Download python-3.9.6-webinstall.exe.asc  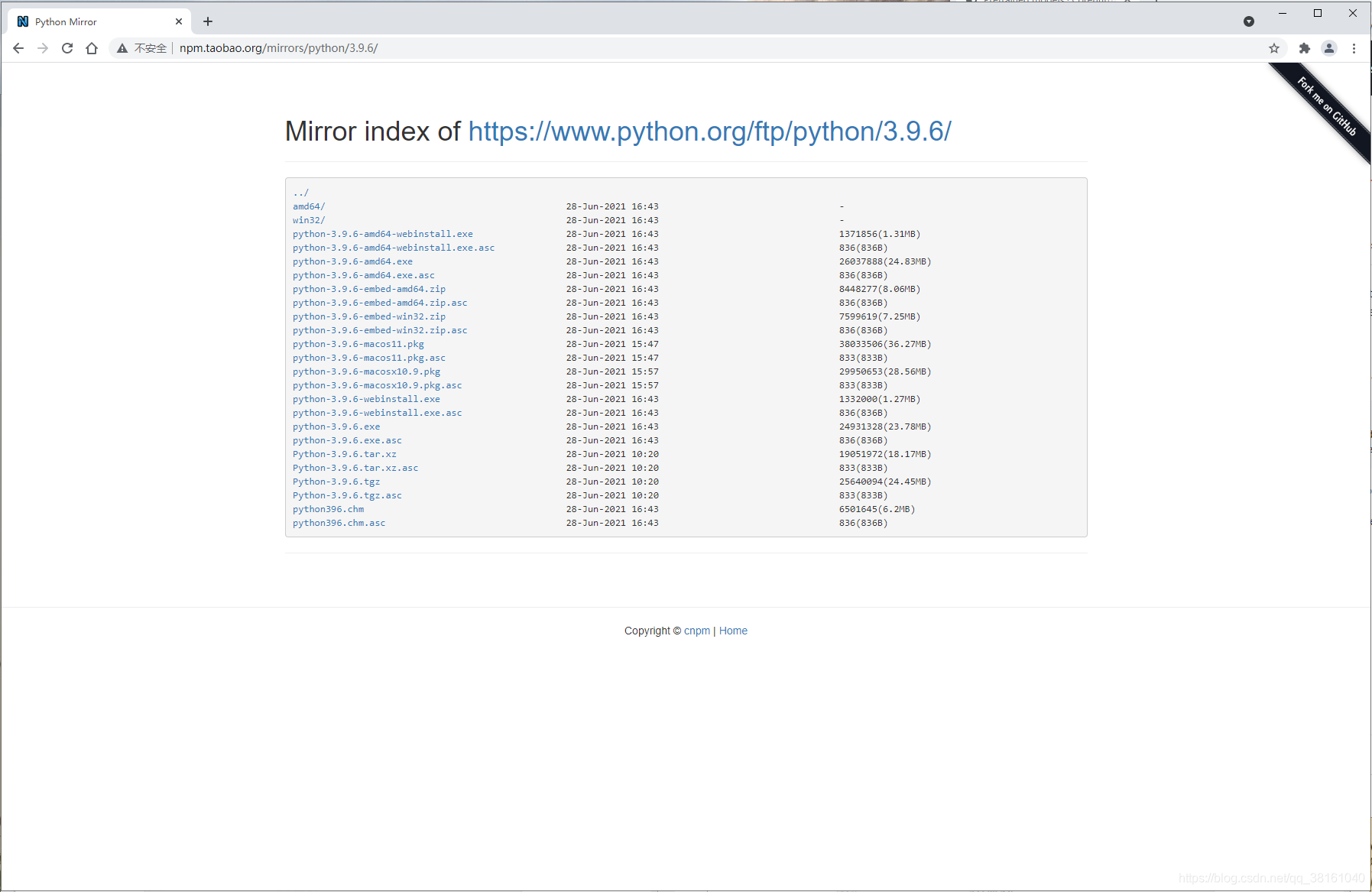tap(378, 413)
